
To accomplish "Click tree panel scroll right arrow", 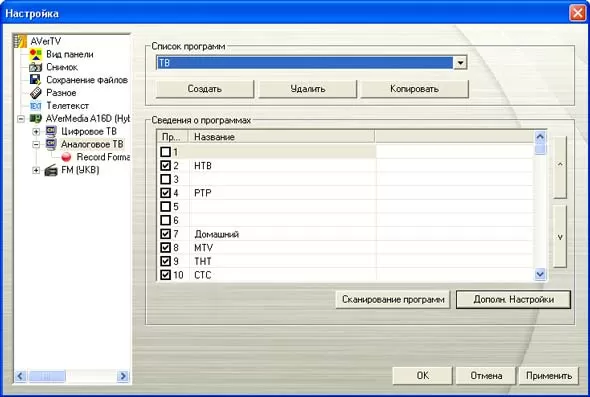I will point(123,376).
